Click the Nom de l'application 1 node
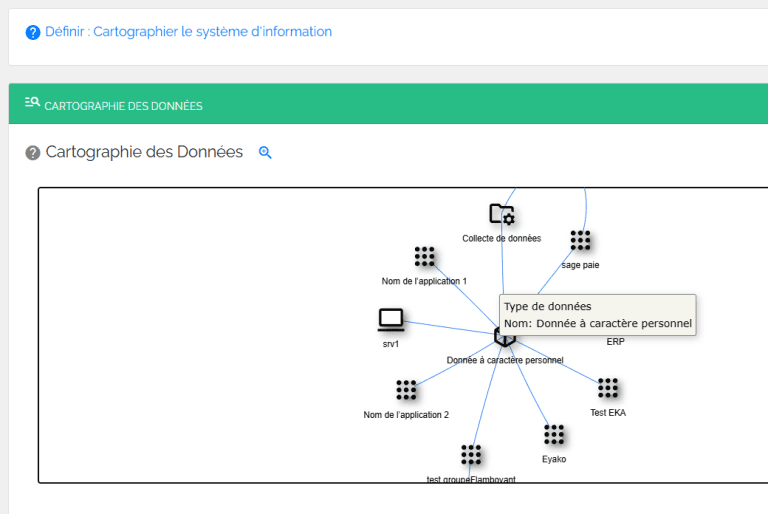 point(424,256)
